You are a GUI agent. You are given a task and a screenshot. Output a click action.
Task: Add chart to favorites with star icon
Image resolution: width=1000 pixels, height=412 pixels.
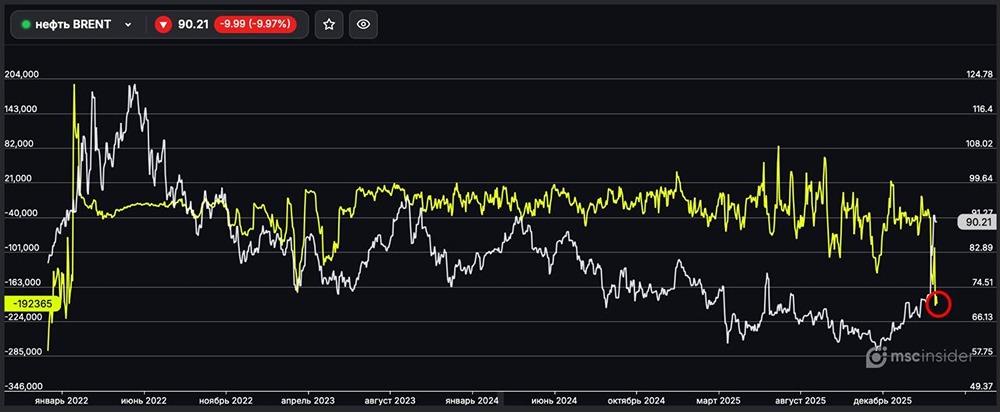point(329,24)
